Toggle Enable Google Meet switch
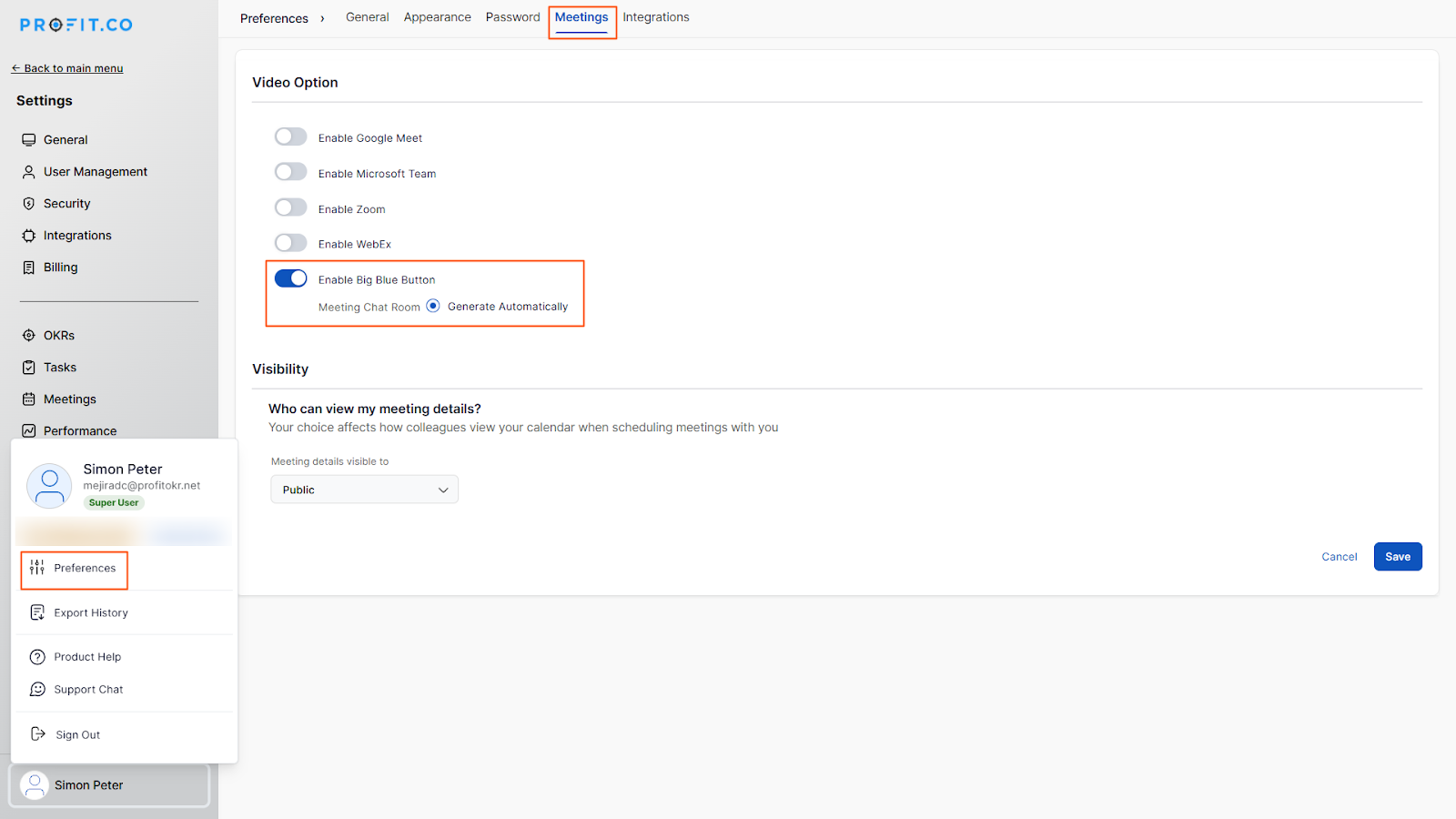Image resolution: width=1456 pixels, height=819 pixels. (291, 136)
